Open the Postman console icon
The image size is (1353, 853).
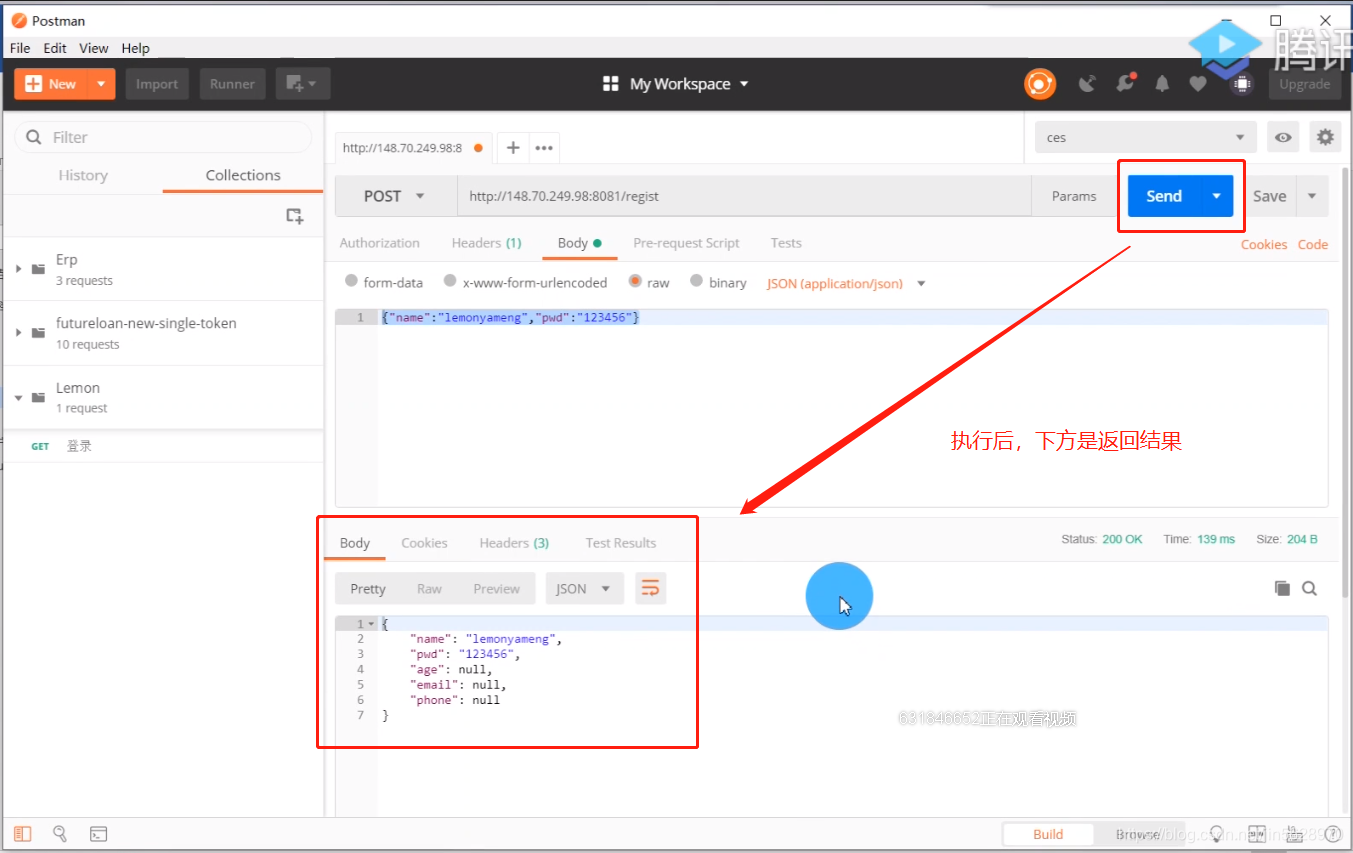[x=98, y=834]
